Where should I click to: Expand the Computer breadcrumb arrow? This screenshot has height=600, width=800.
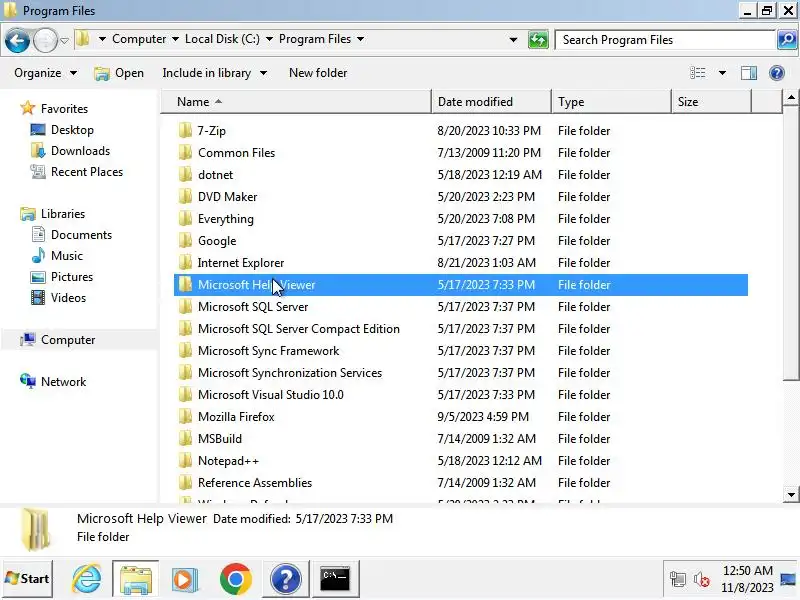click(x=175, y=39)
